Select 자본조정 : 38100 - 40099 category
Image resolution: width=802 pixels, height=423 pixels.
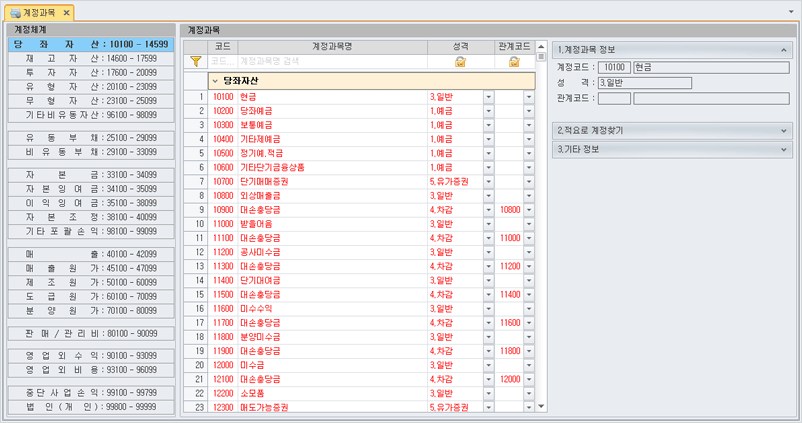pyautogui.click(x=91, y=217)
